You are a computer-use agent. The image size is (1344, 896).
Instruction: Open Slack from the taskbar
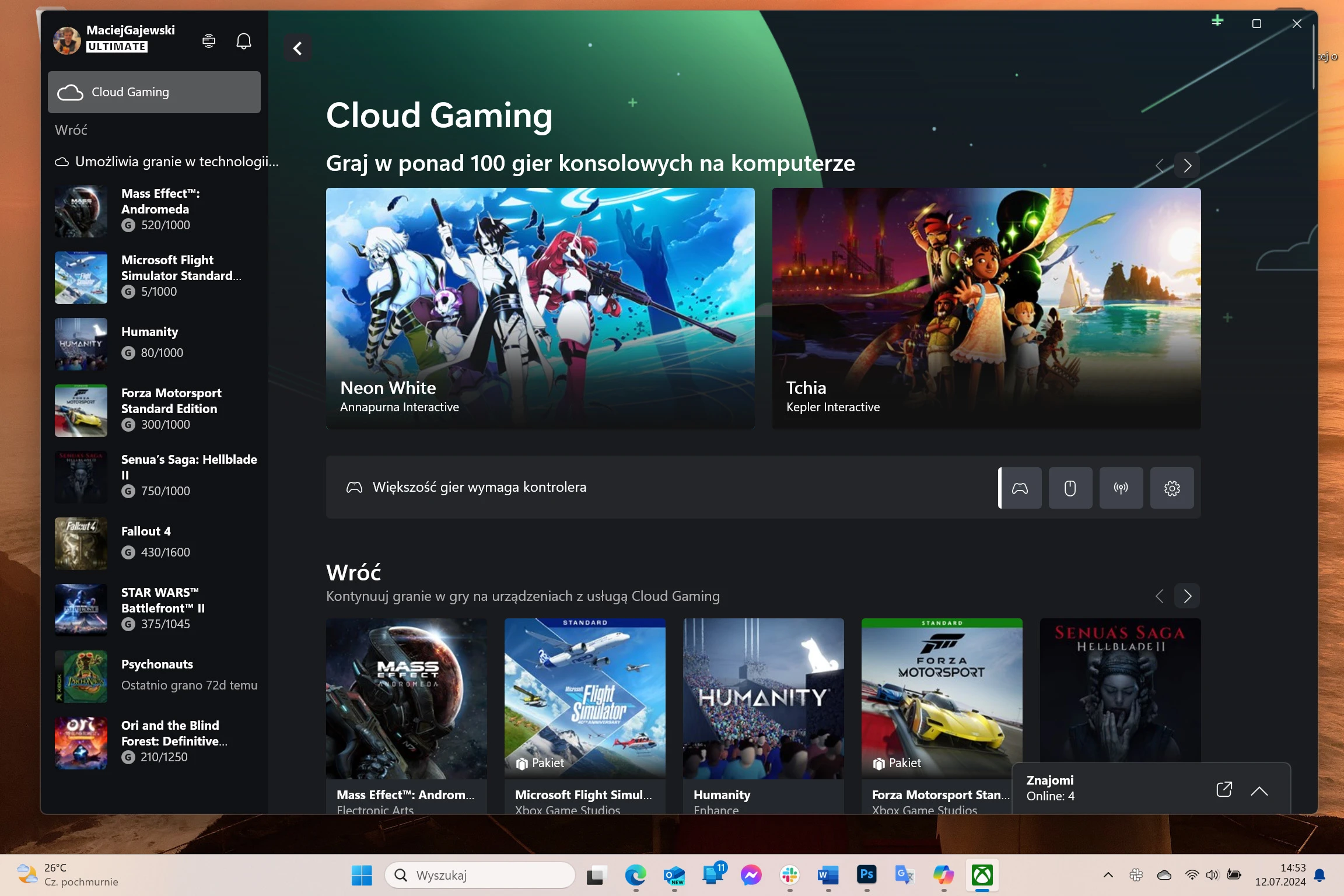point(789,875)
